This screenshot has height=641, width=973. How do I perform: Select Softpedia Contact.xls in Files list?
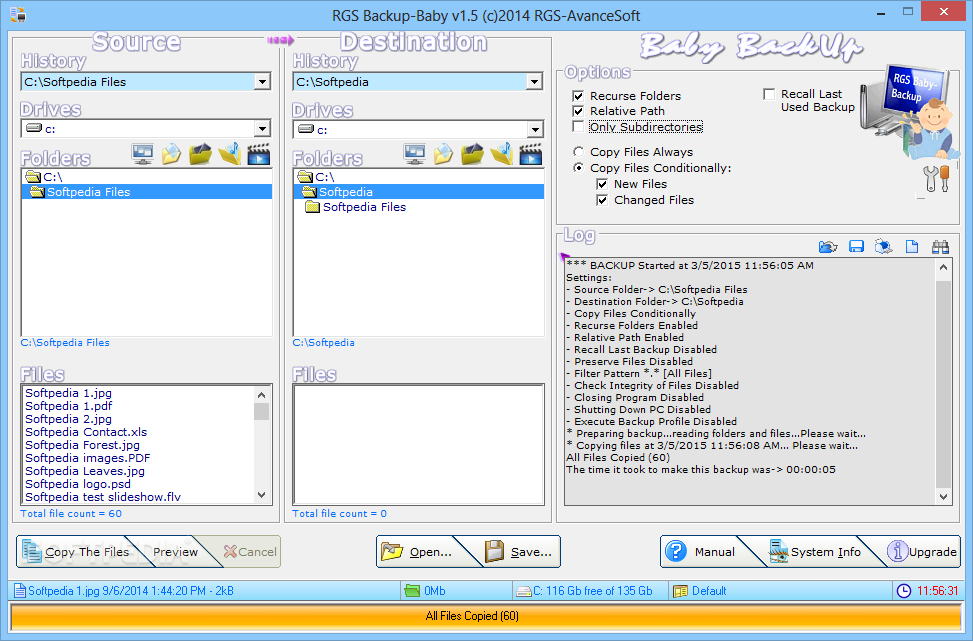pos(86,432)
